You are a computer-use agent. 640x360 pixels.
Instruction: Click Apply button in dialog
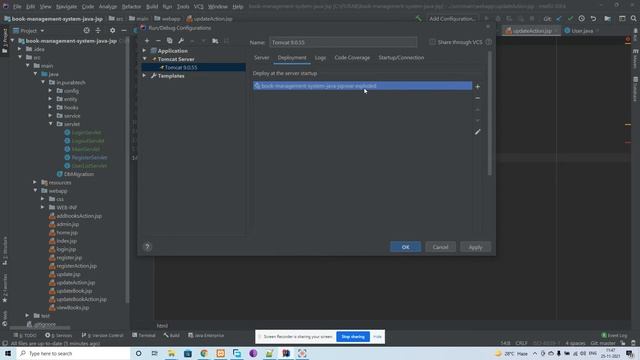click(475, 247)
